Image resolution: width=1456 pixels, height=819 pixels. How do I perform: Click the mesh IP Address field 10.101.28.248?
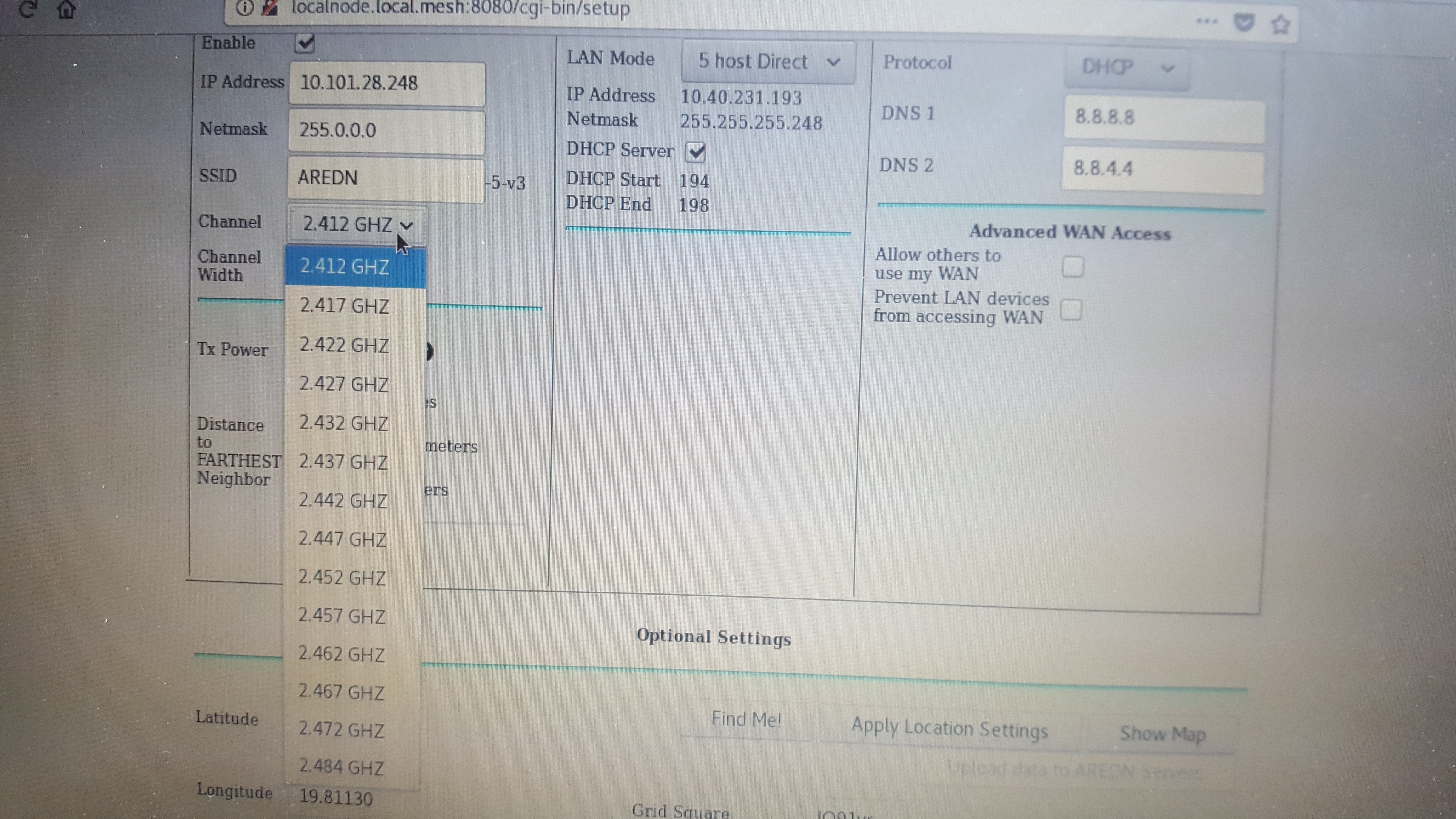(x=387, y=84)
